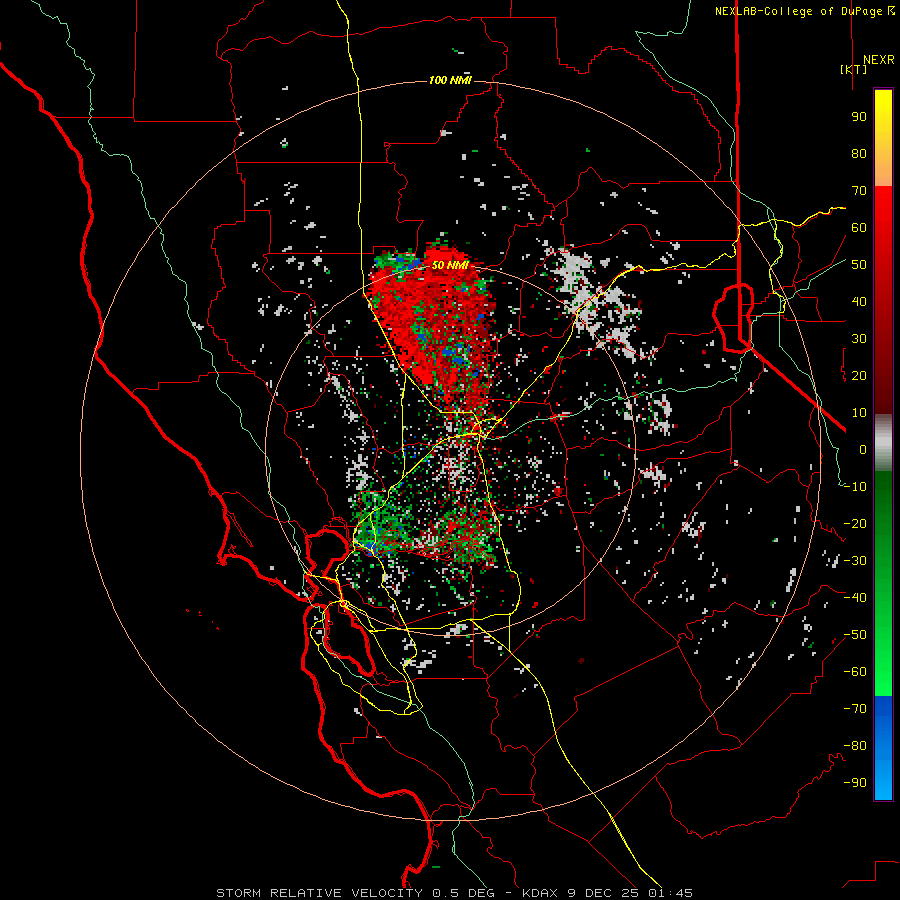The height and width of the screenshot is (900, 900).
Task: Click the 70 knot legend value
Action: pos(859,191)
